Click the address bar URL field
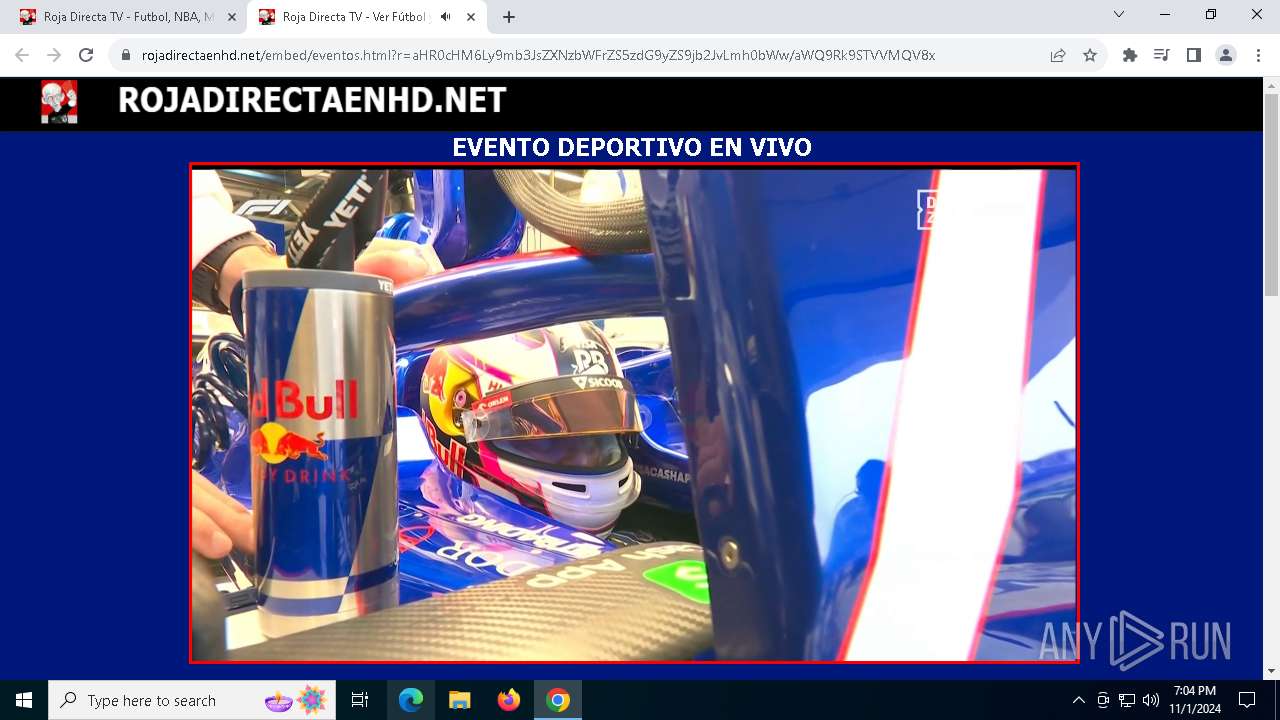 [x=538, y=55]
